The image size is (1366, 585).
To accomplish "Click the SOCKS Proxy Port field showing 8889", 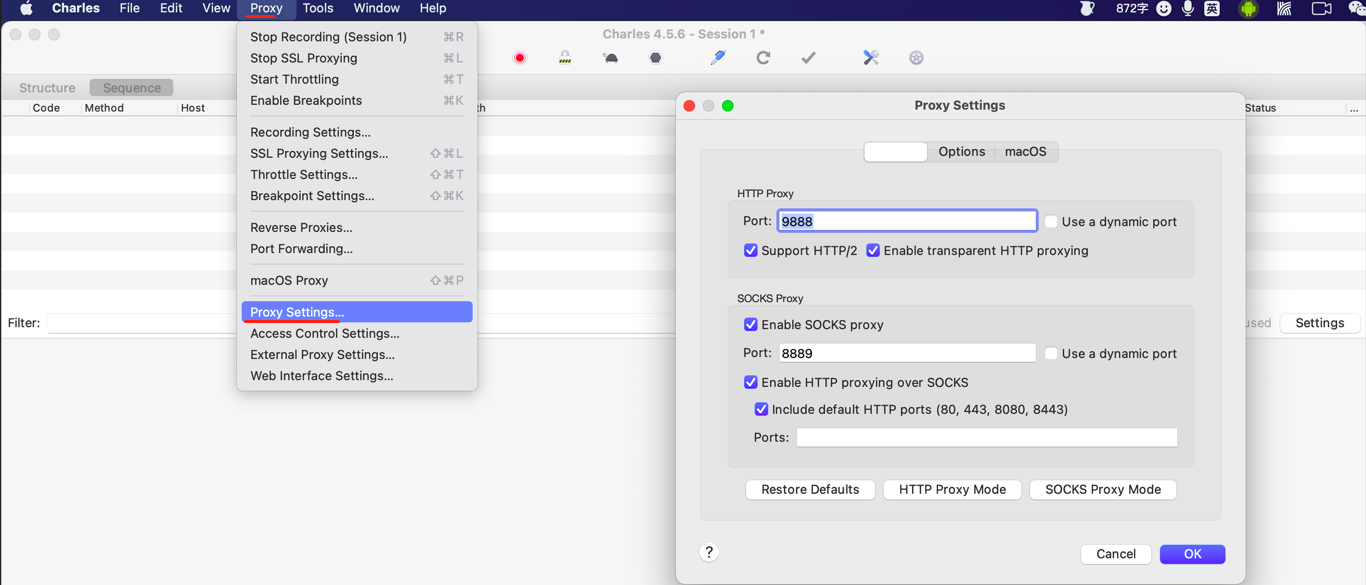I will pos(907,353).
